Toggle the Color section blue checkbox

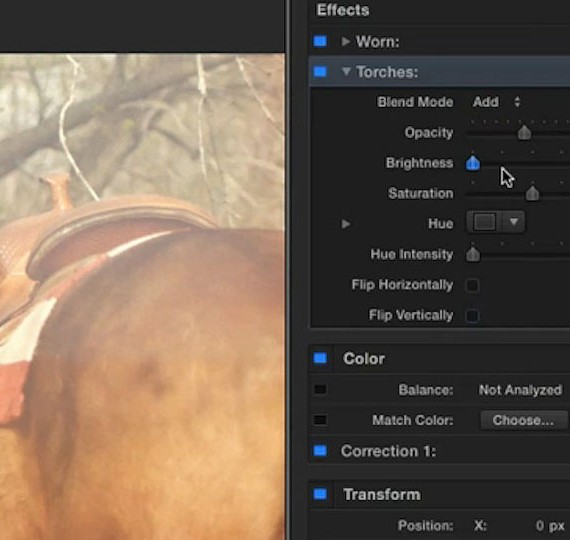320,358
